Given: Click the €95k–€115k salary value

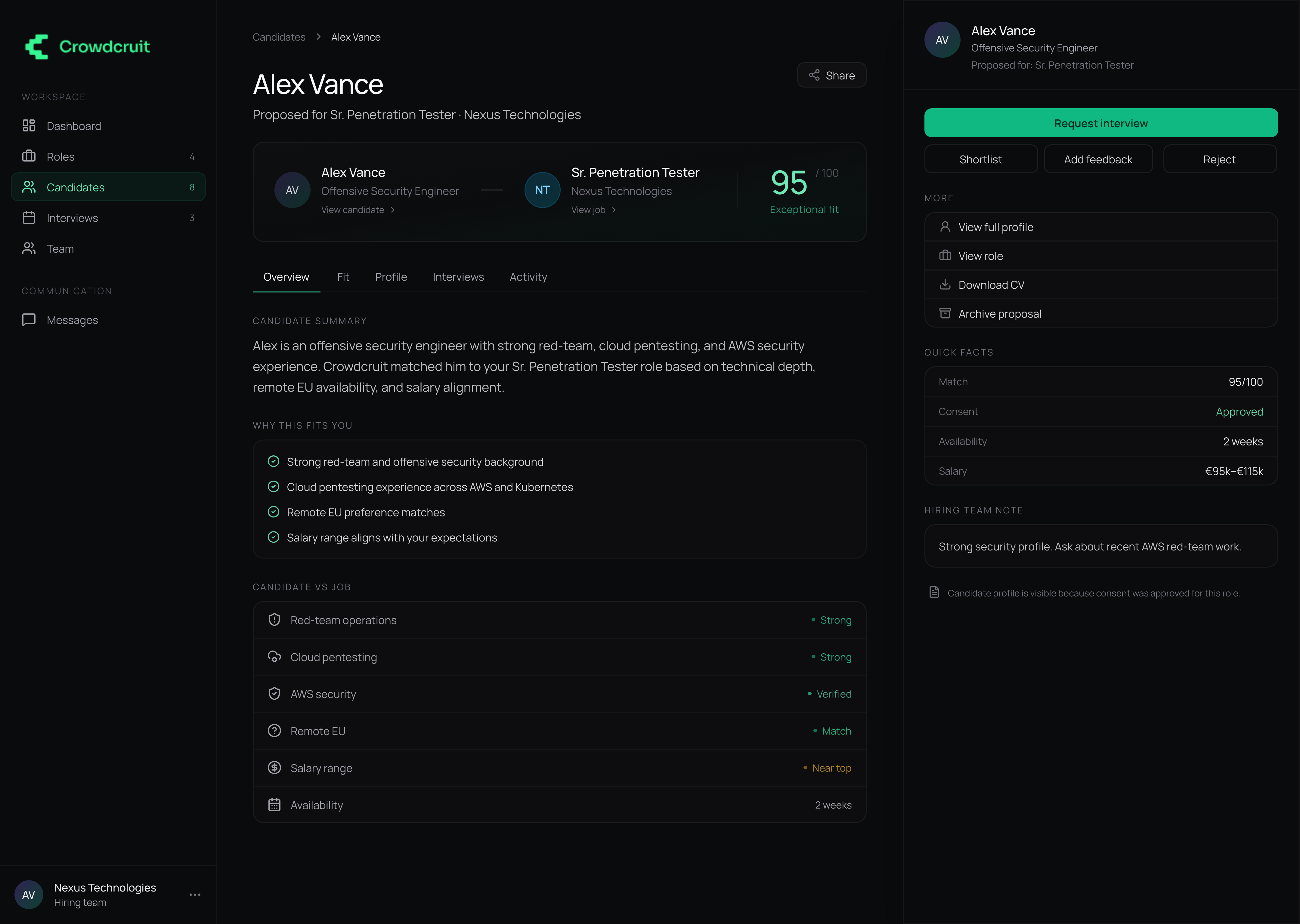Looking at the screenshot, I should click(x=1234, y=471).
